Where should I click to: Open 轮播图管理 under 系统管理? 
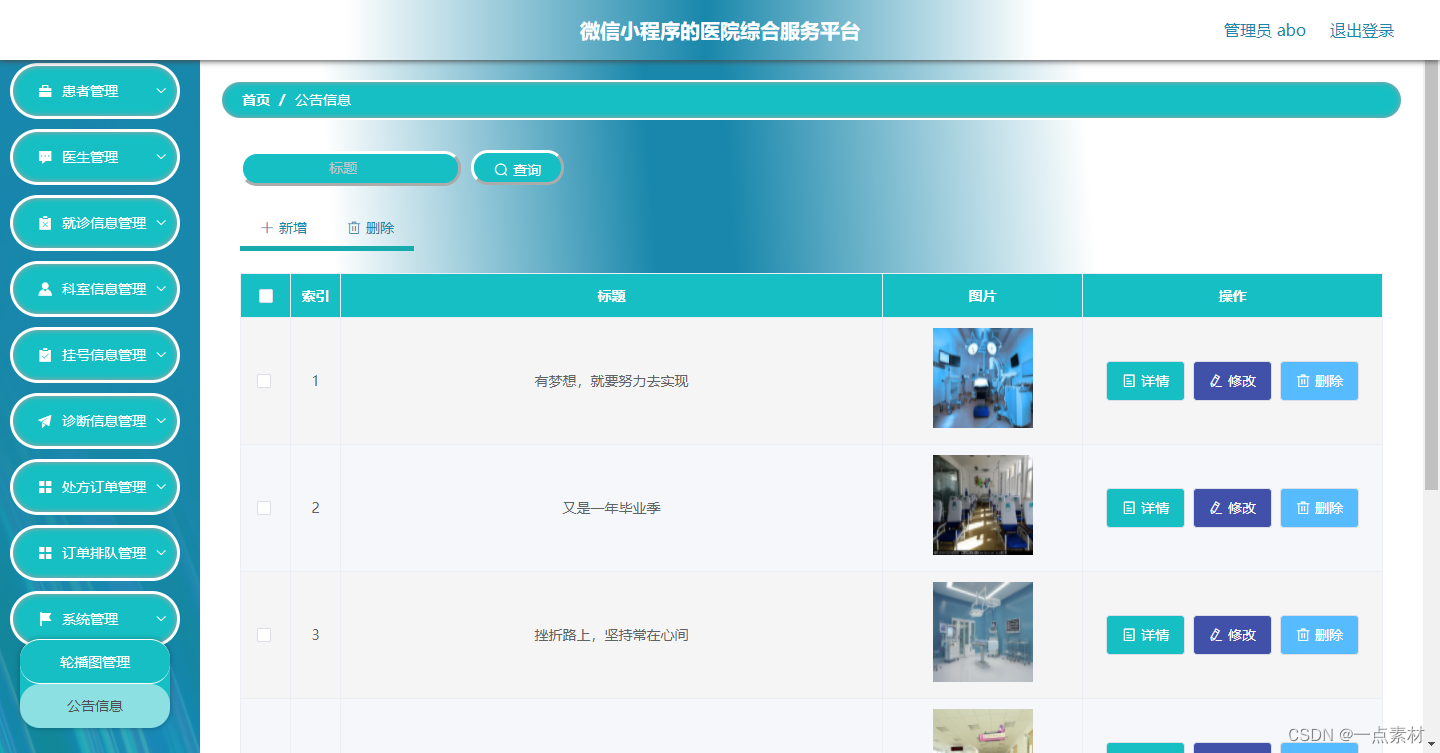(x=94, y=662)
